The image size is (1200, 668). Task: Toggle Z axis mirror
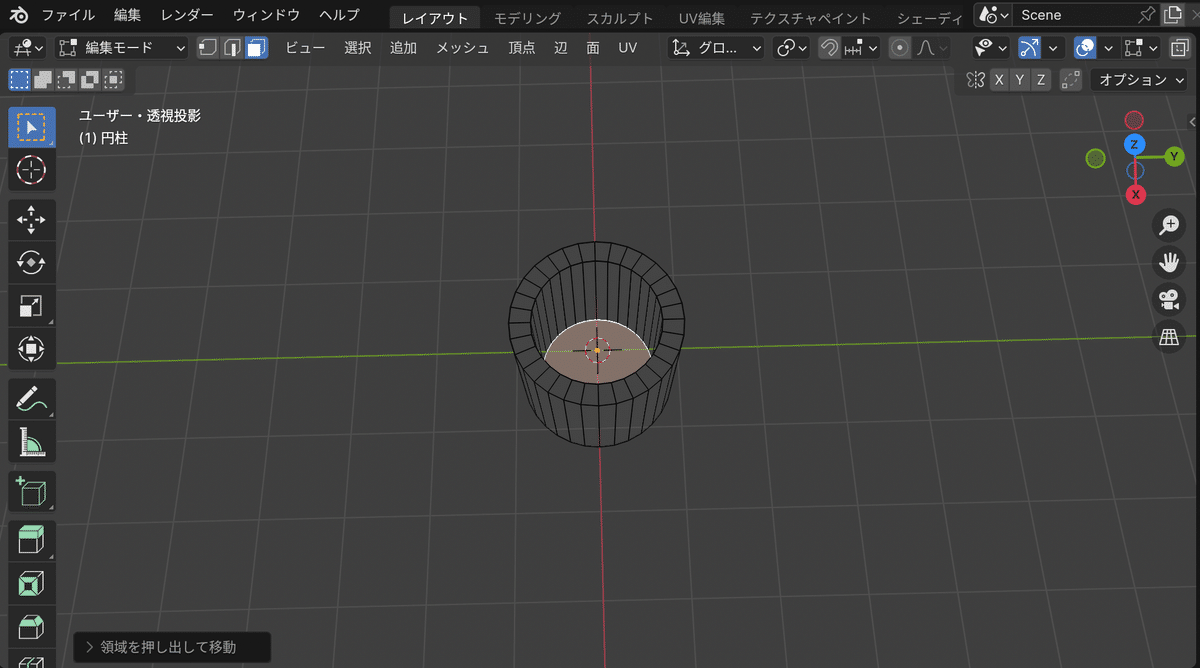[1041, 80]
